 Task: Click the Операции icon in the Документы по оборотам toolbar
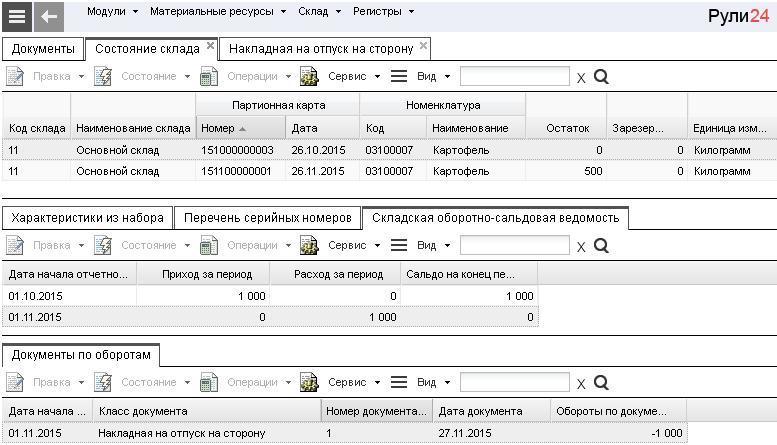coord(209,383)
